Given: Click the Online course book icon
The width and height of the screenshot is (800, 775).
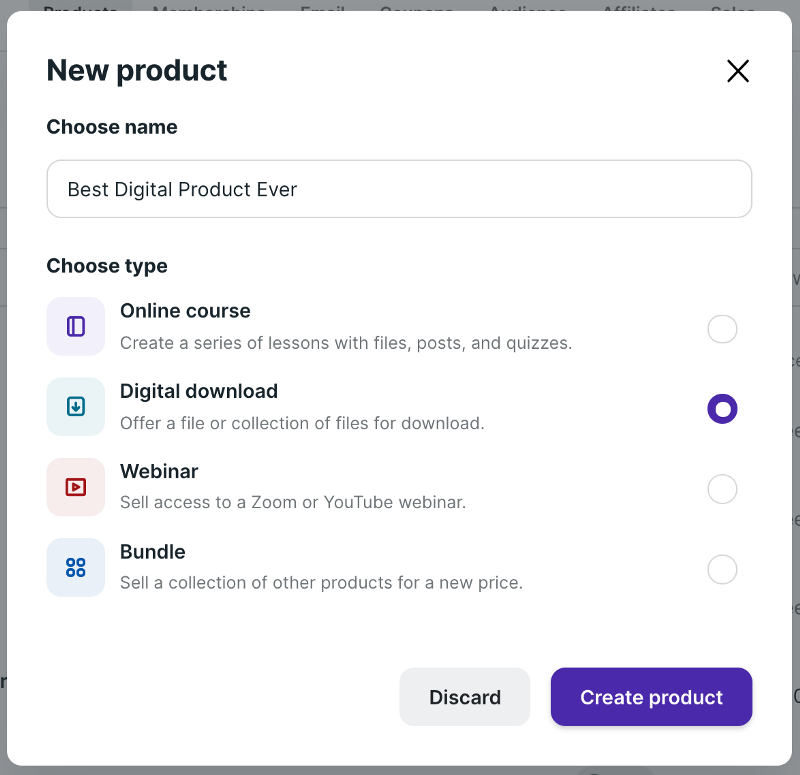Looking at the screenshot, I should (76, 327).
